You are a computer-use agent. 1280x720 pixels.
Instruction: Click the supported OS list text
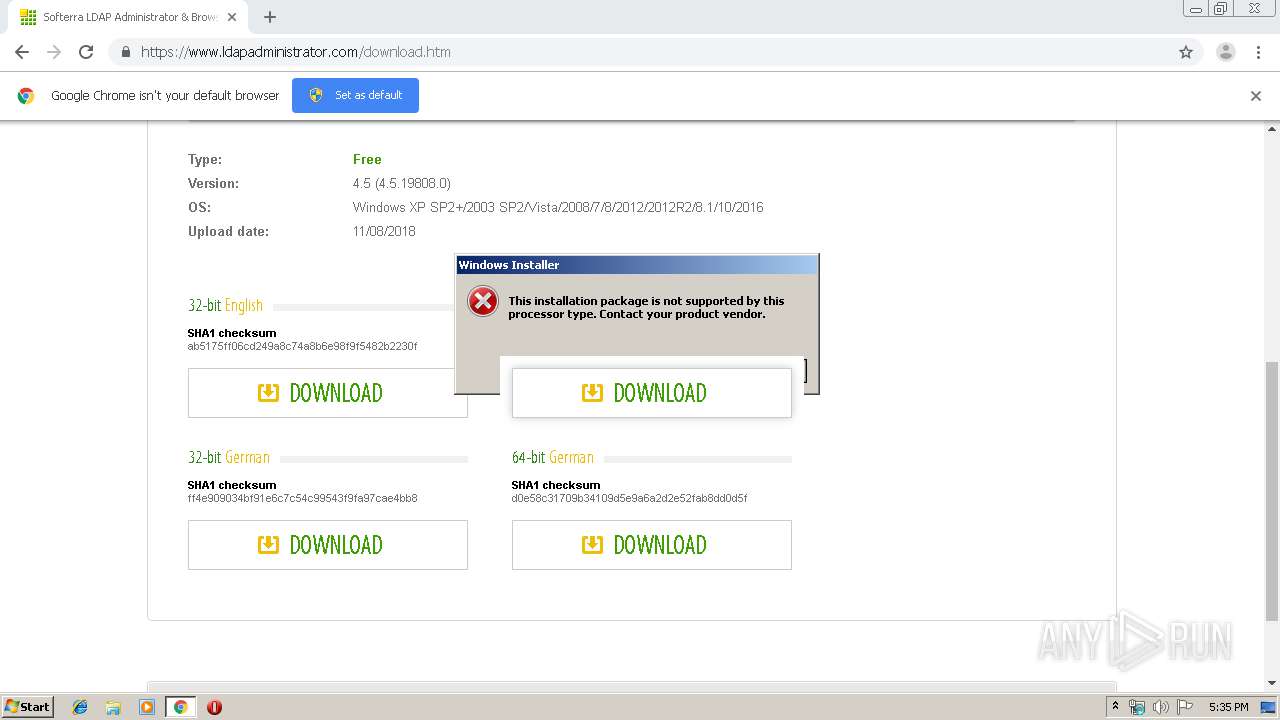558,207
